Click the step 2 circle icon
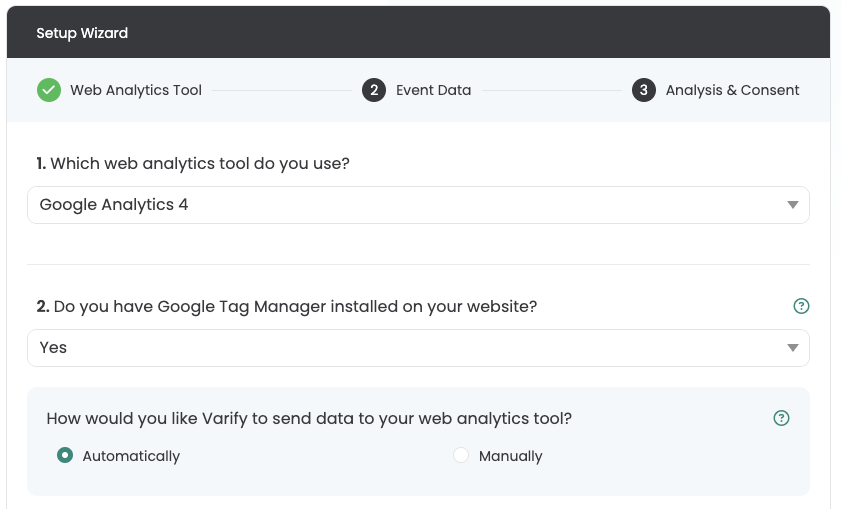The width and height of the screenshot is (841, 509). coord(374,90)
